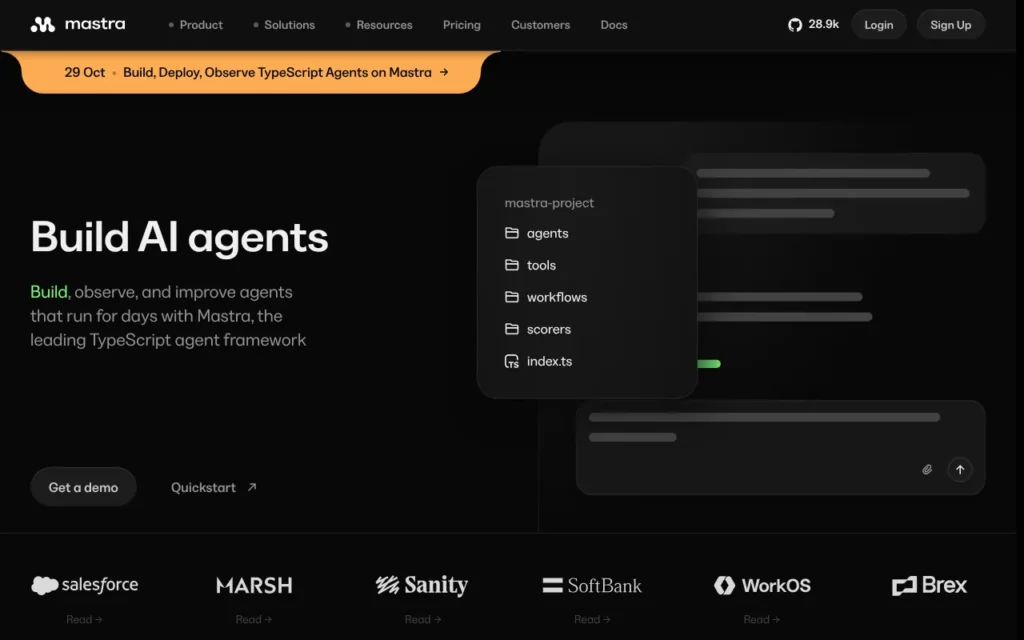Click the 29 Oct date in banner
This screenshot has width=1024, height=640.
(x=84, y=72)
